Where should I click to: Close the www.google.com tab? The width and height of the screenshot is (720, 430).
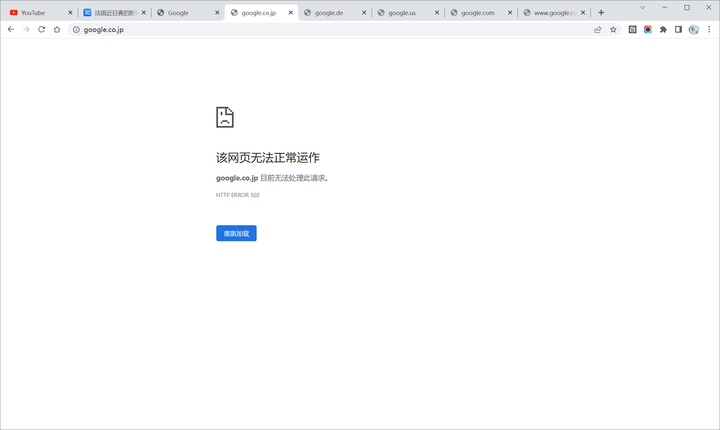coord(583,13)
